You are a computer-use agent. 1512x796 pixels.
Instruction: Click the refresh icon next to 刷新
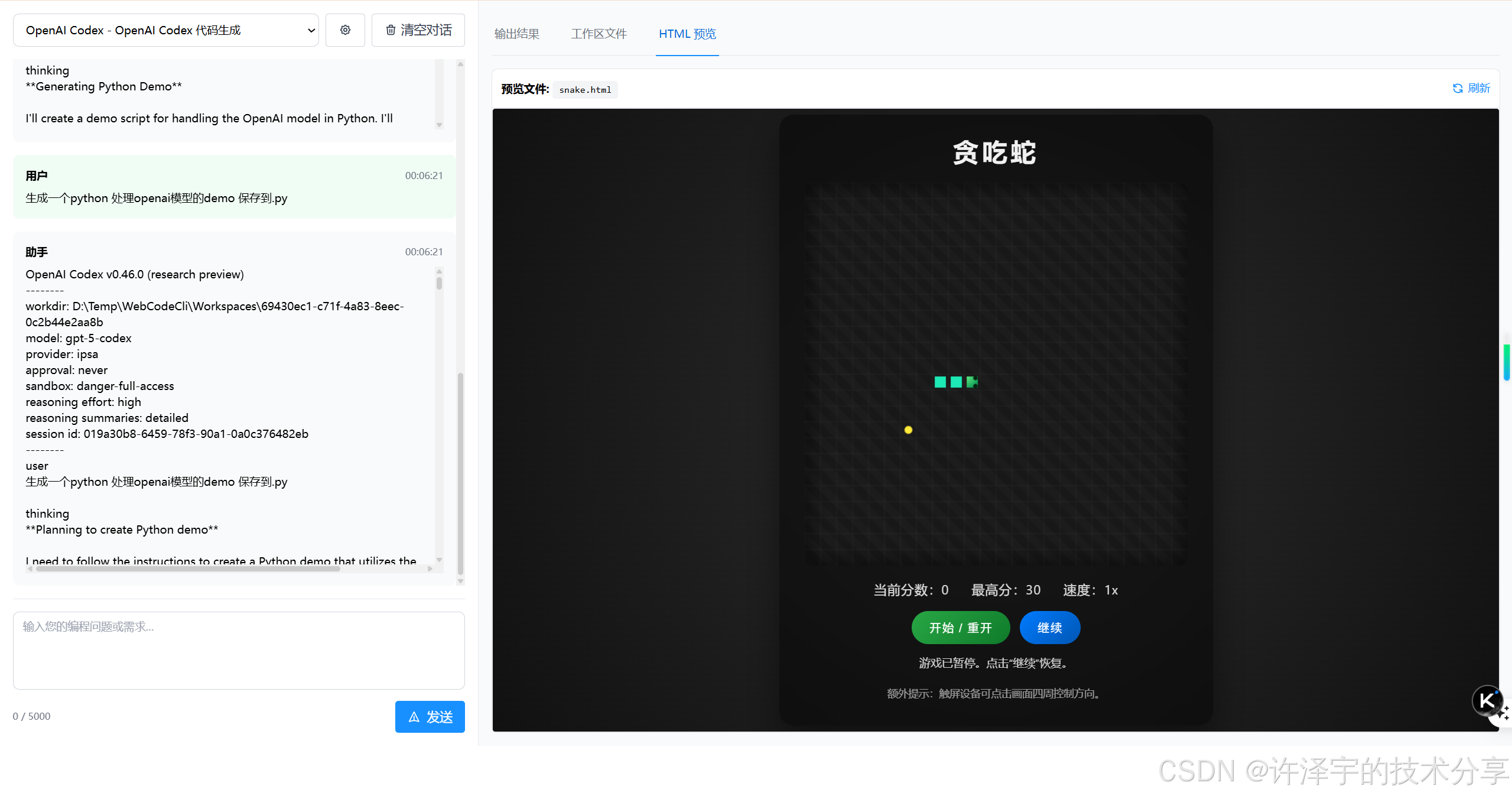click(1458, 89)
